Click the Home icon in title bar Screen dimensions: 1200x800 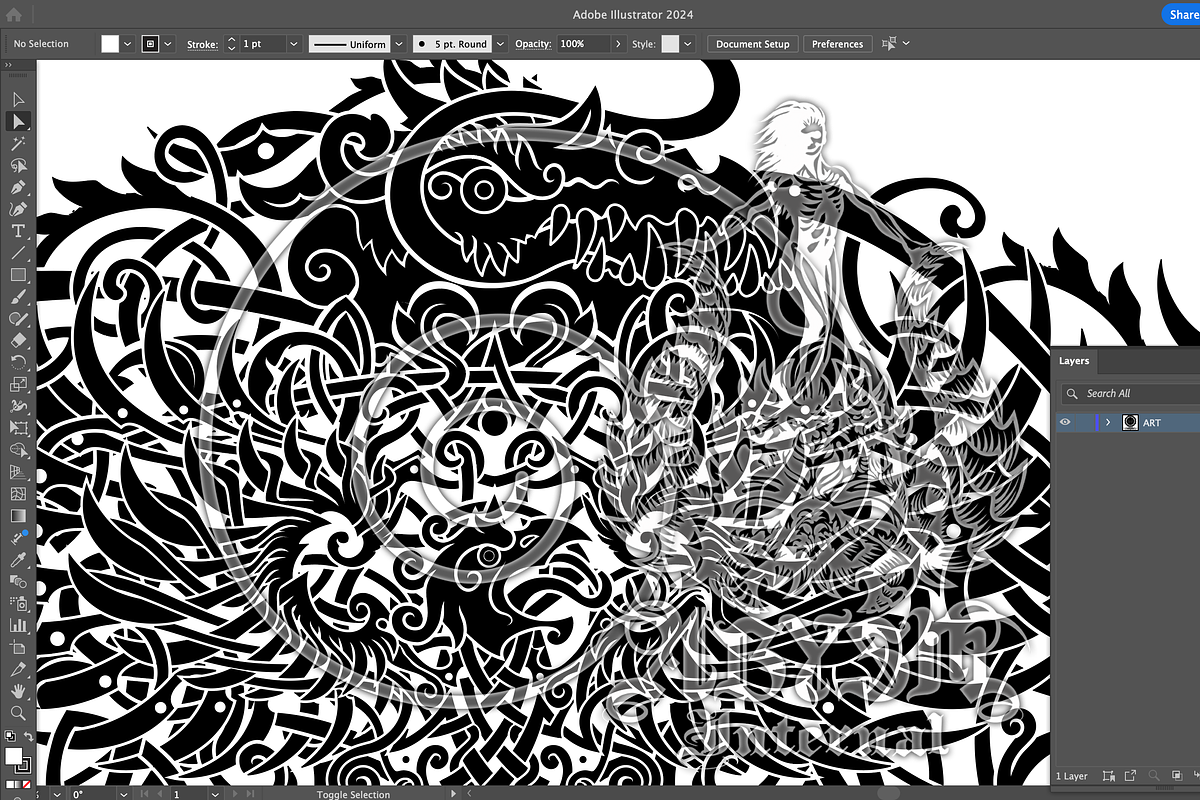(x=14, y=15)
